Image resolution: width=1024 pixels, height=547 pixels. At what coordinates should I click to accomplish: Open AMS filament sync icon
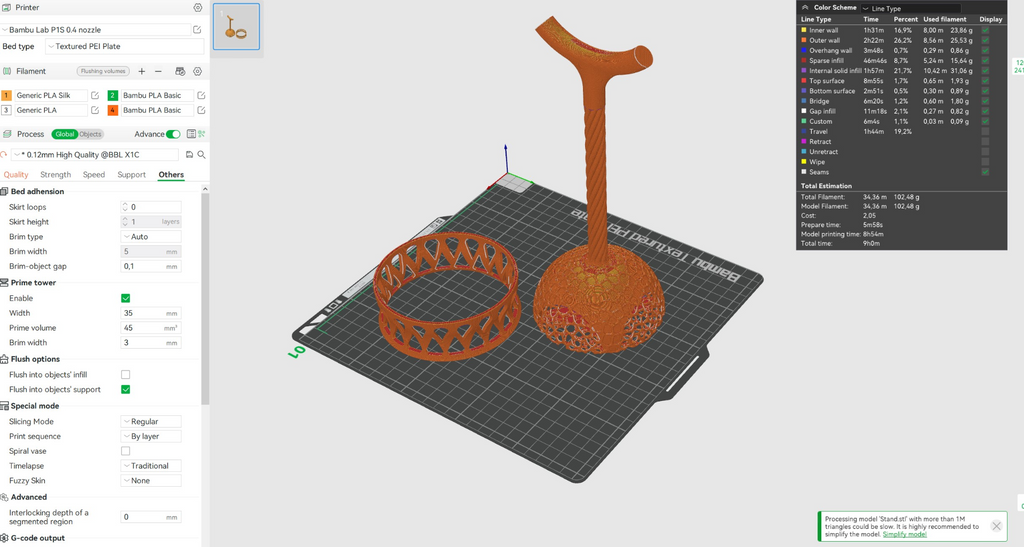(x=180, y=71)
